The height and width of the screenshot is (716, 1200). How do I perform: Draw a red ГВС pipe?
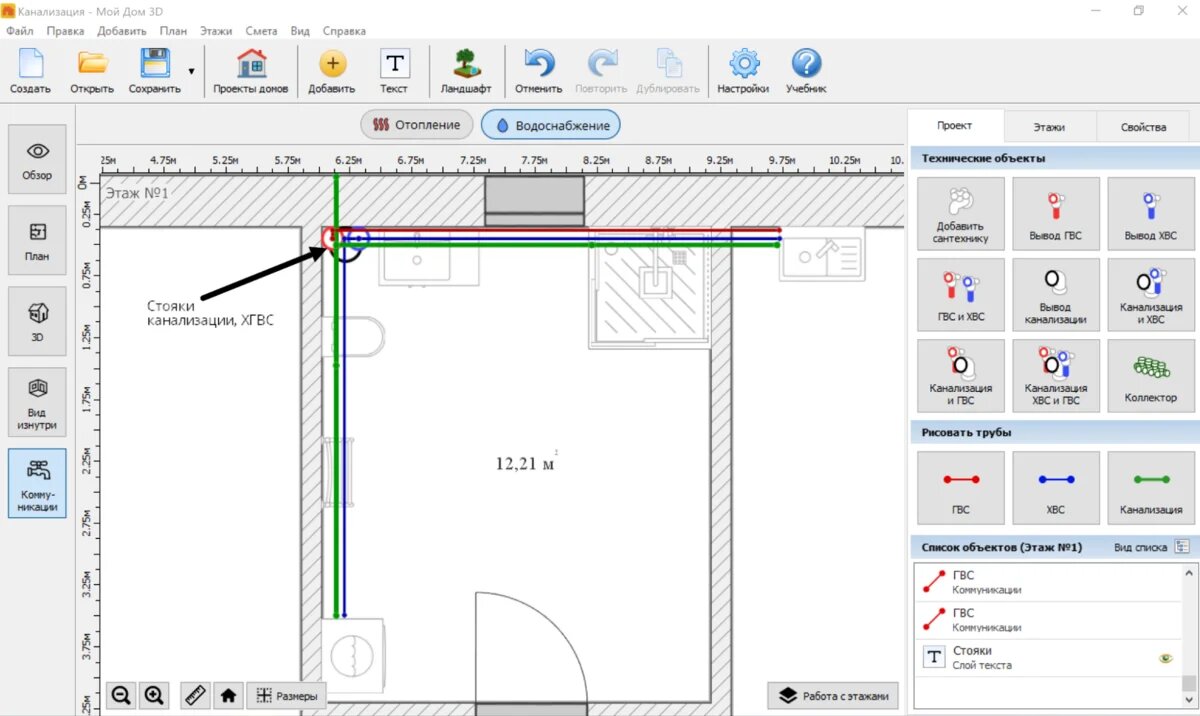[x=961, y=488]
